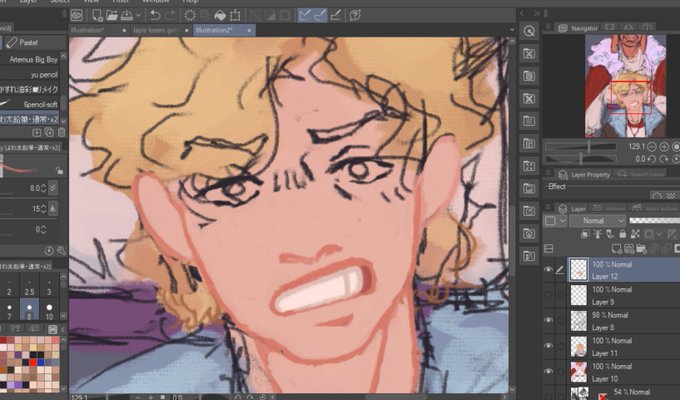Open Normal blending mode dropdown
Viewport: 680px width, 400px height.
[x=598, y=221]
